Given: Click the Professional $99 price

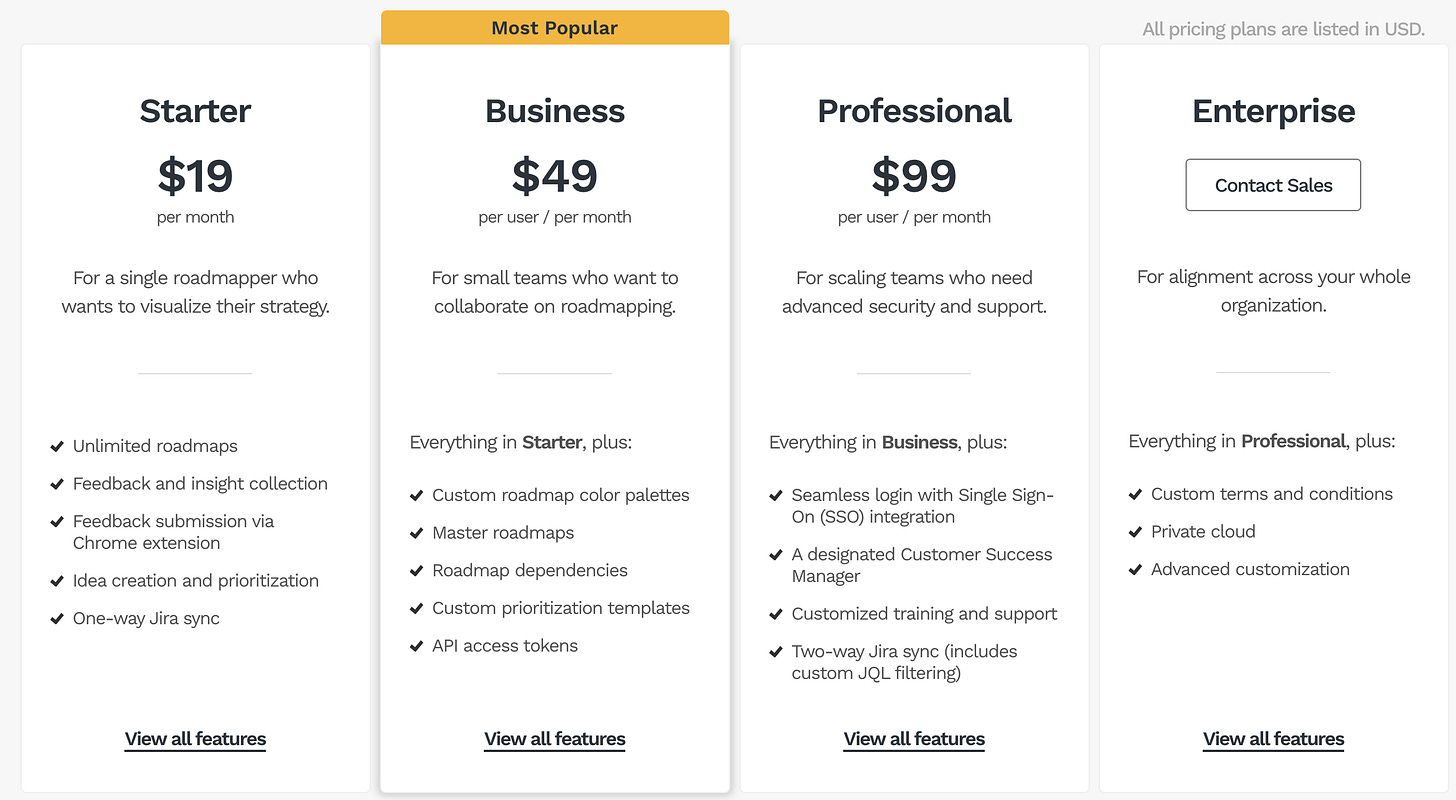Looking at the screenshot, I should 914,176.
